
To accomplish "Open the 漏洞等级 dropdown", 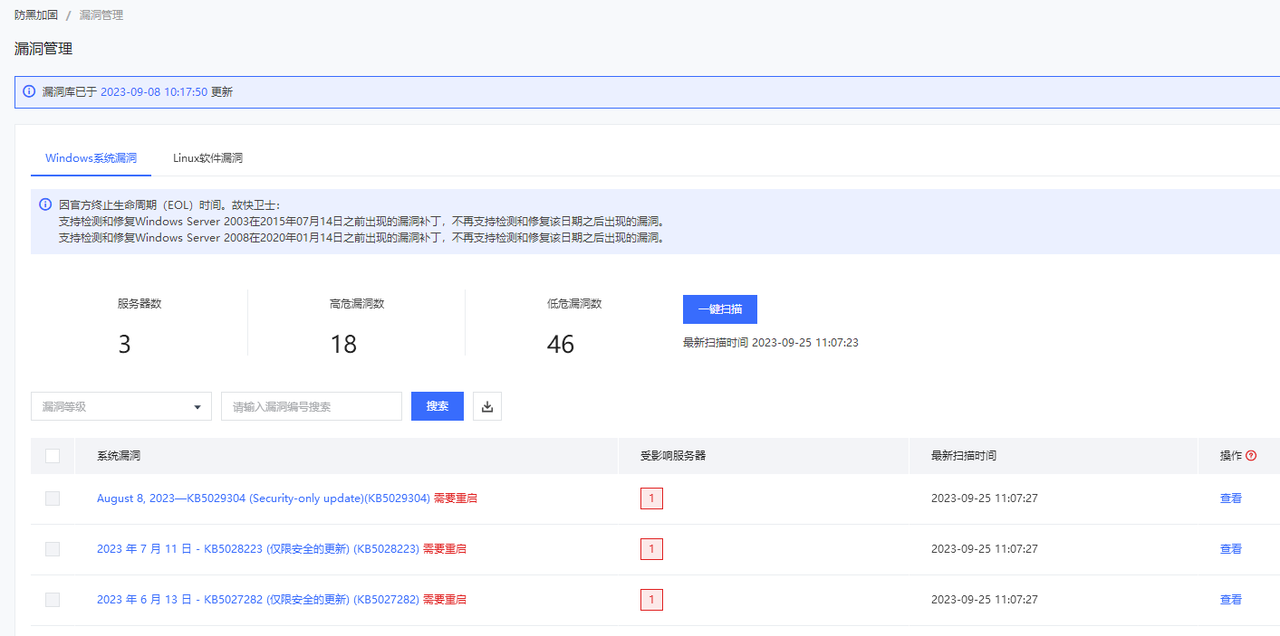I will point(121,407).
